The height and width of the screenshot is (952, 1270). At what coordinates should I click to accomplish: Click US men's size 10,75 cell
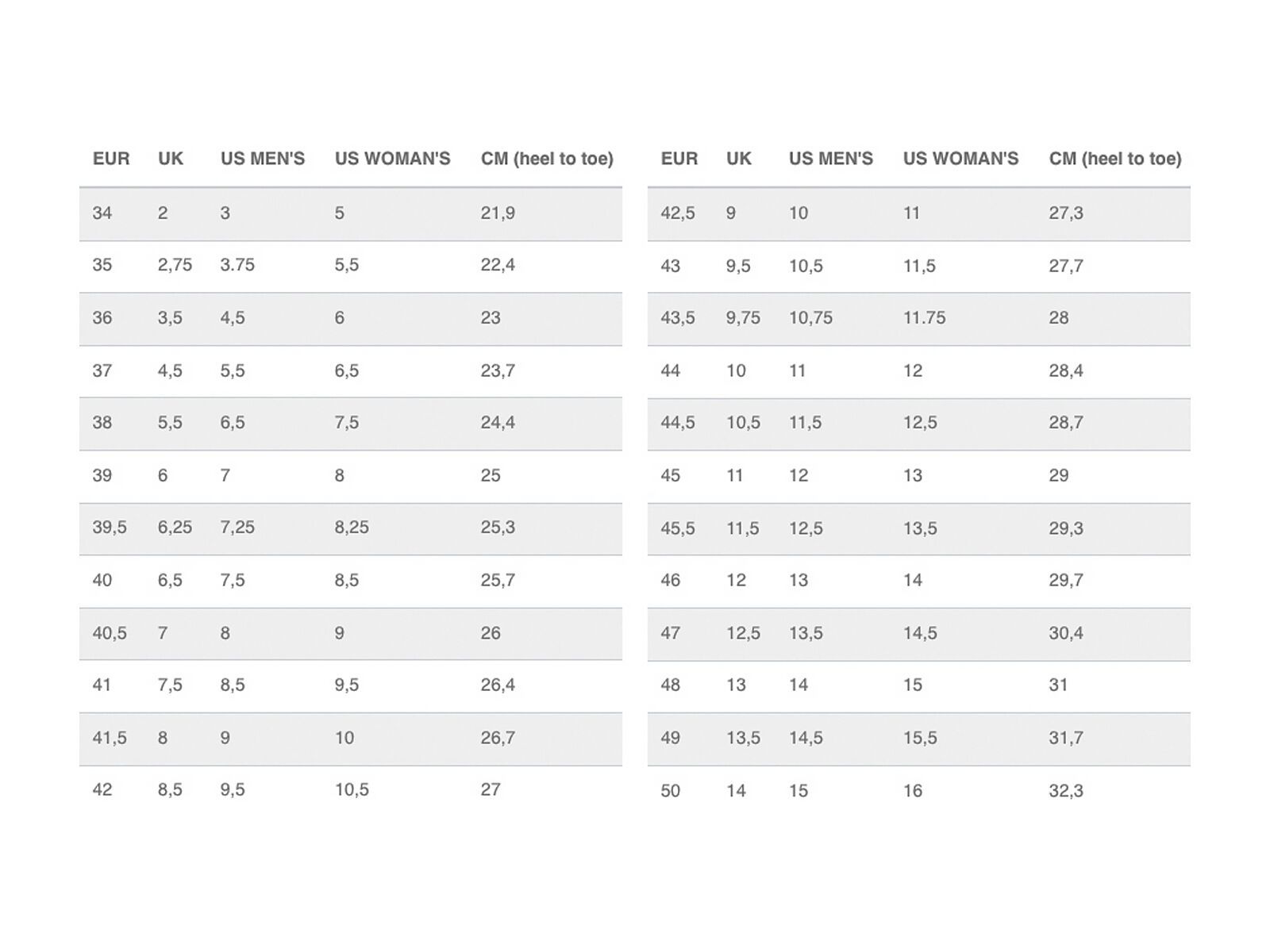pyautogui.click(x=810, y=318)
